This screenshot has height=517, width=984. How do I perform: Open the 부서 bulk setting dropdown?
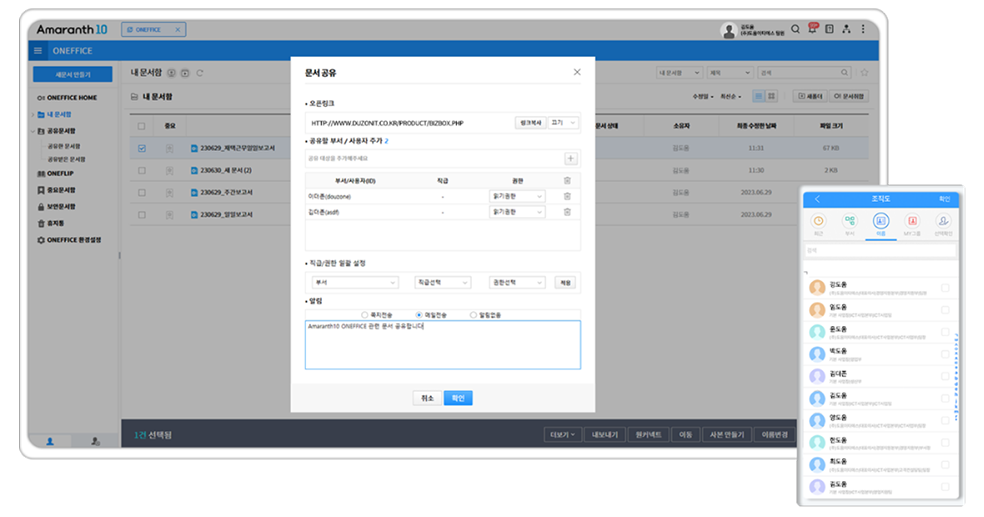355,283
